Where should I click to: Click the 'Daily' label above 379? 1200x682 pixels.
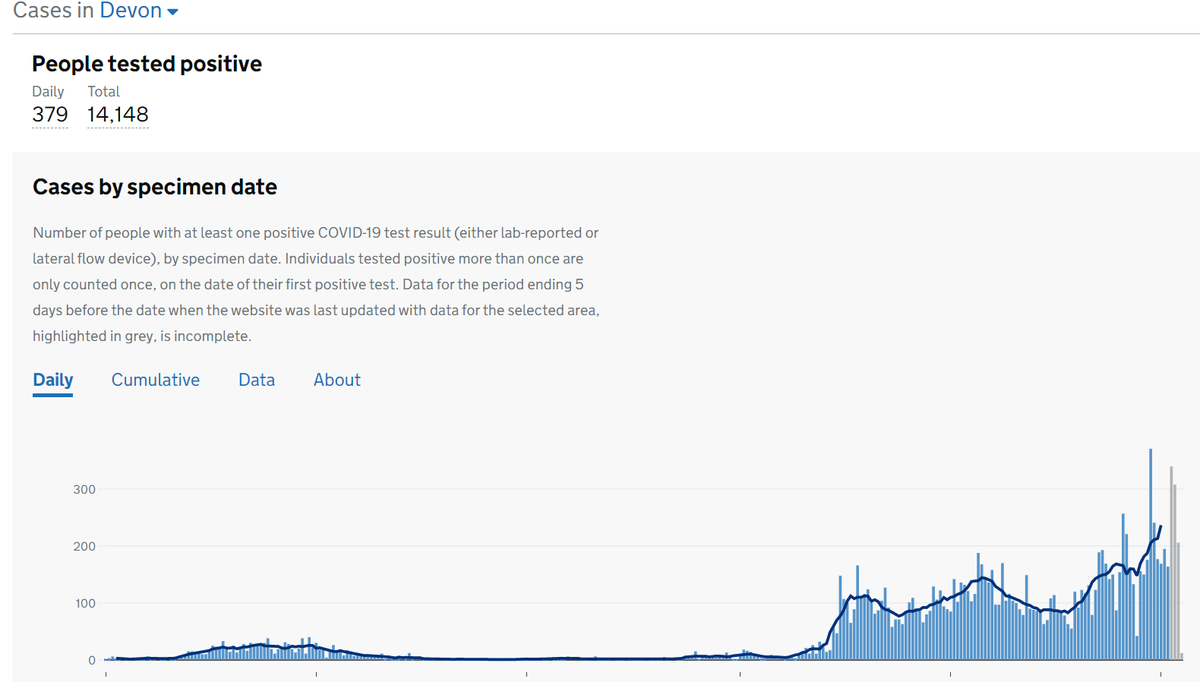48,91
